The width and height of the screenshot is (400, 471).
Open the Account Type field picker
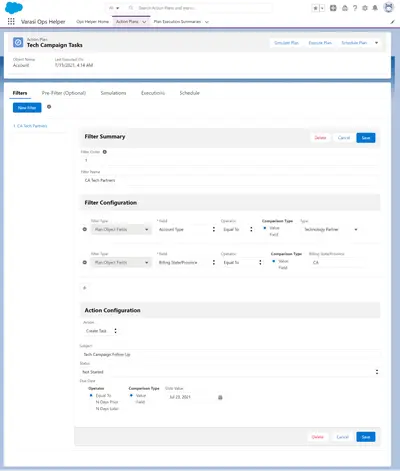click(x=187, y=229)
